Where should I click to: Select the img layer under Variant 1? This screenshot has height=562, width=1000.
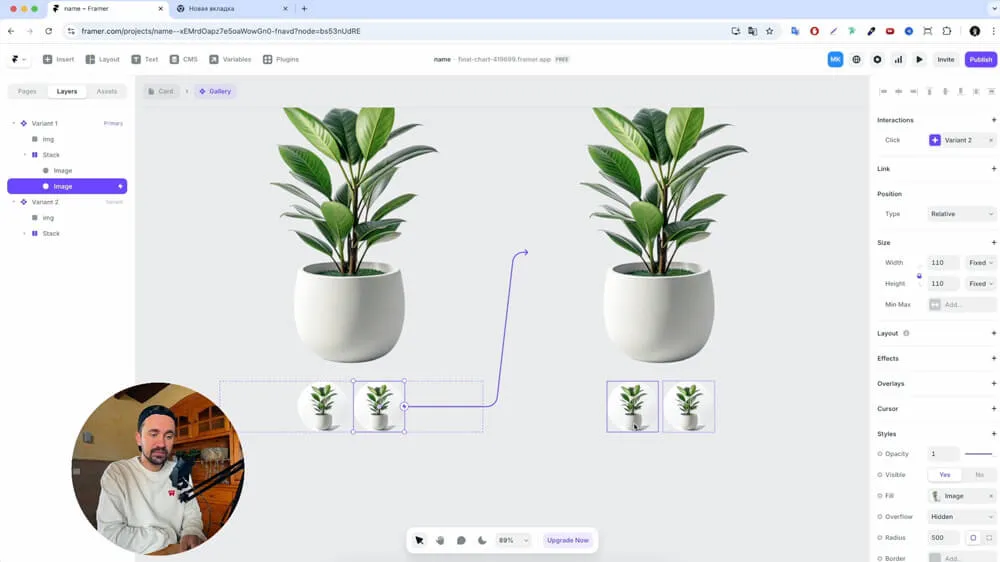pyautogui.click(x=67, y=139)
